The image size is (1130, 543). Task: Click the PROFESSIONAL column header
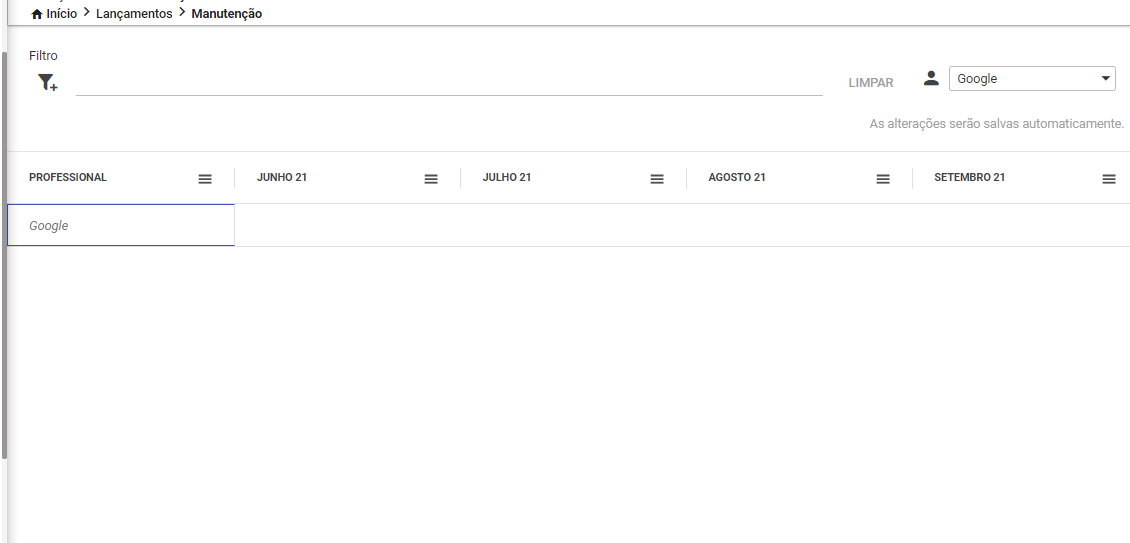pos(68,177)
